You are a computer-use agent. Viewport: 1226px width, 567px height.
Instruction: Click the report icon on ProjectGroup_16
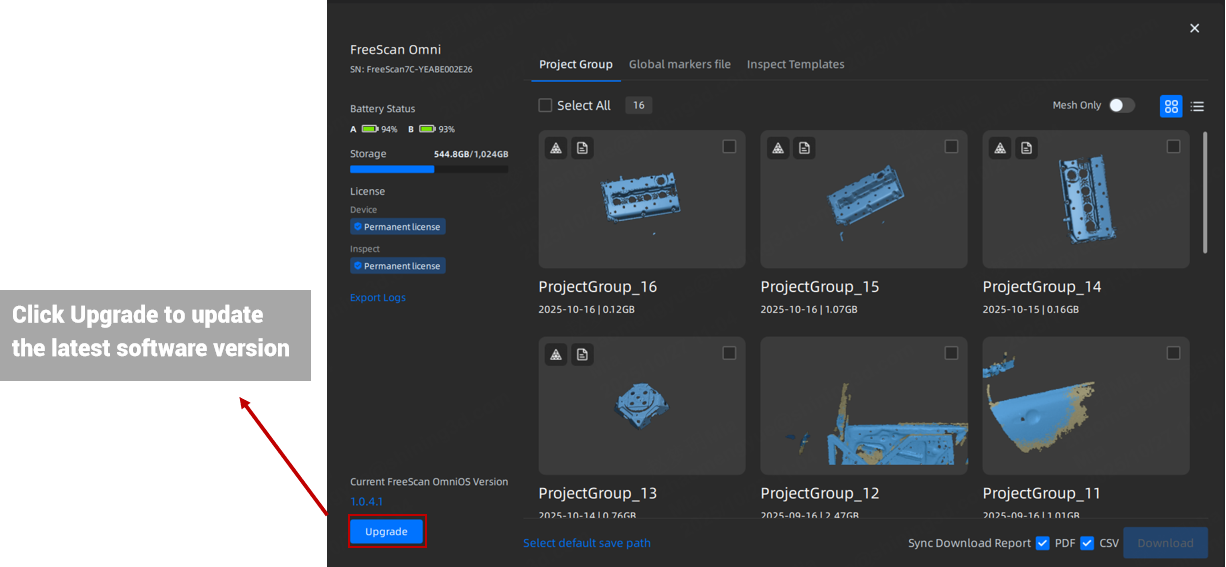pos(582,148)
